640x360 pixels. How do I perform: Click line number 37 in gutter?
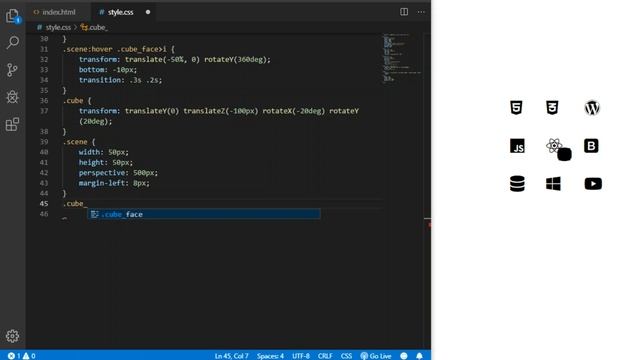(44, 111)
